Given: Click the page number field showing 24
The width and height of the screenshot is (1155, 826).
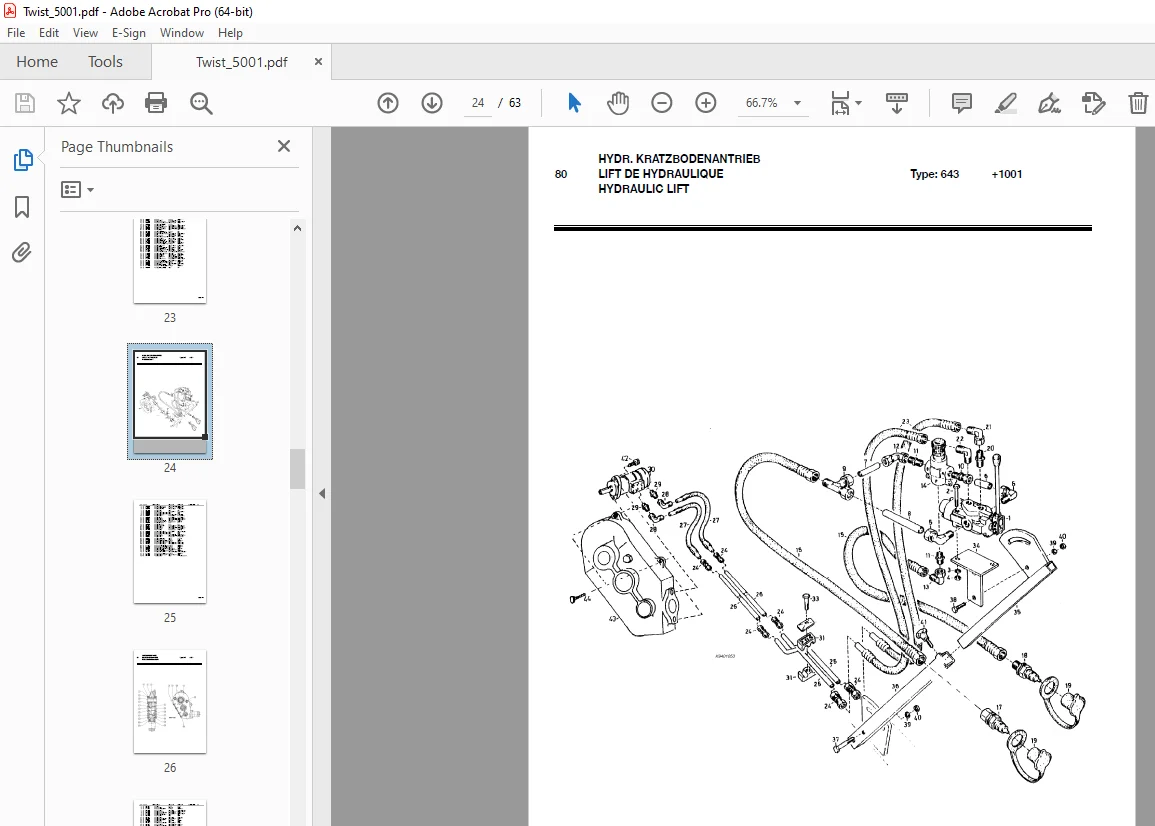Looking at the screenshot, I should point(478,103).
